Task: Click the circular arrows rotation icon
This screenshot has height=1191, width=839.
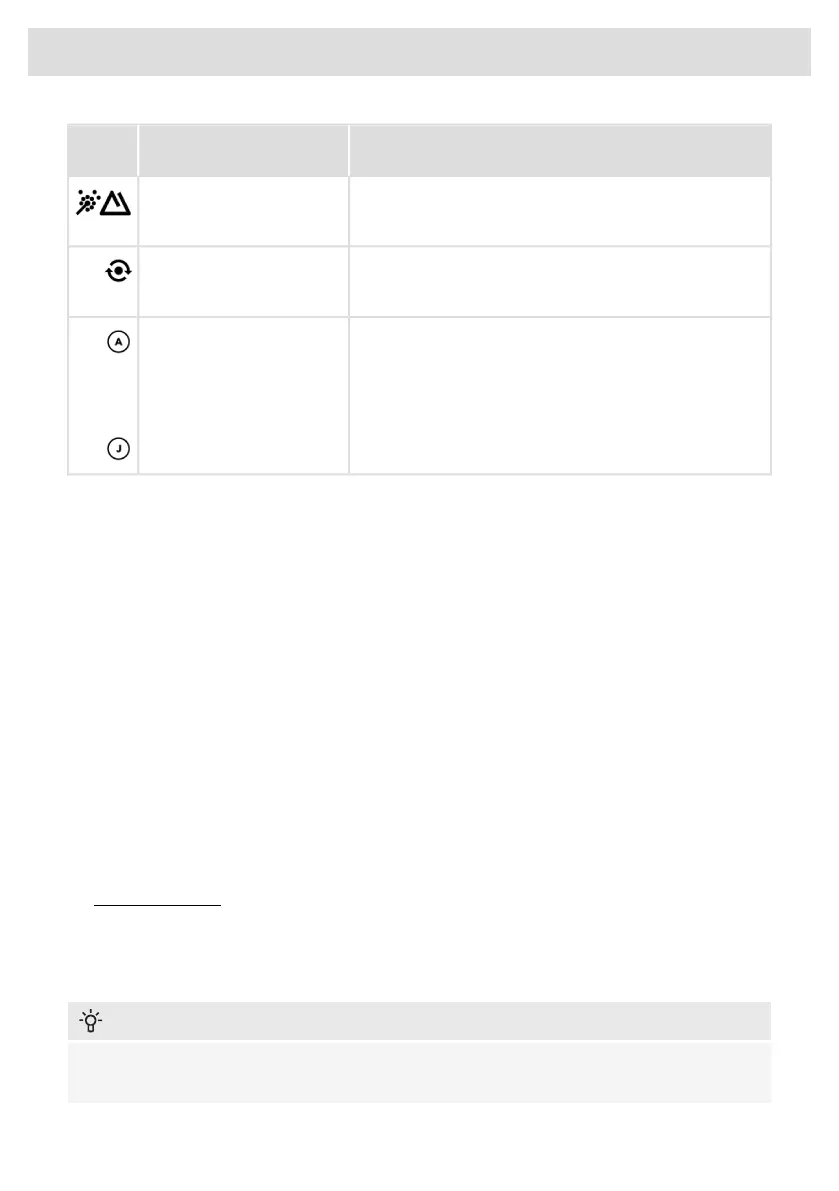Action: pos(119,272)
